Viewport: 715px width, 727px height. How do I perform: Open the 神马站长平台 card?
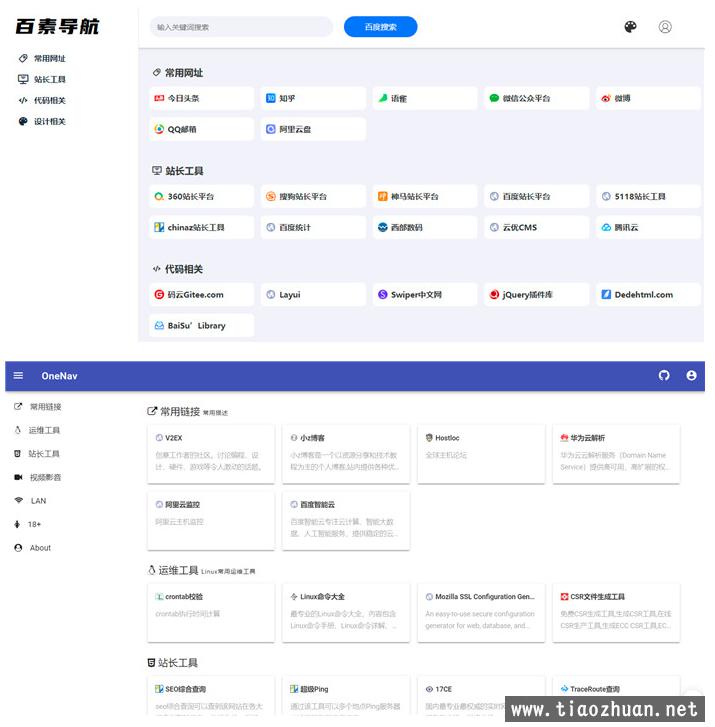click(425, 197)
